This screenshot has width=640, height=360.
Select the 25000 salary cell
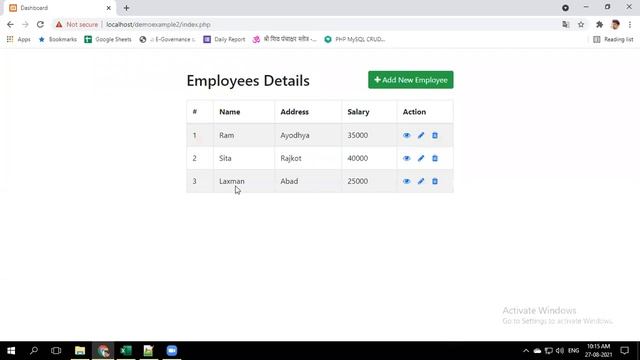369,181
